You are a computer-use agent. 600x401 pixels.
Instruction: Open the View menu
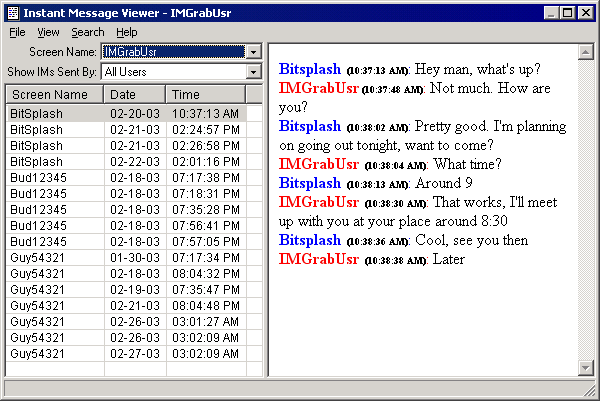[x=48, y=33]
